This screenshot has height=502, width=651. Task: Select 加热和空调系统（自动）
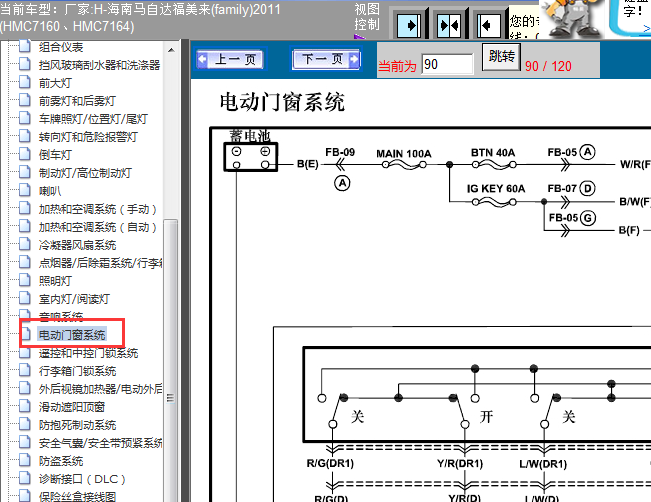tap(98, 227)
